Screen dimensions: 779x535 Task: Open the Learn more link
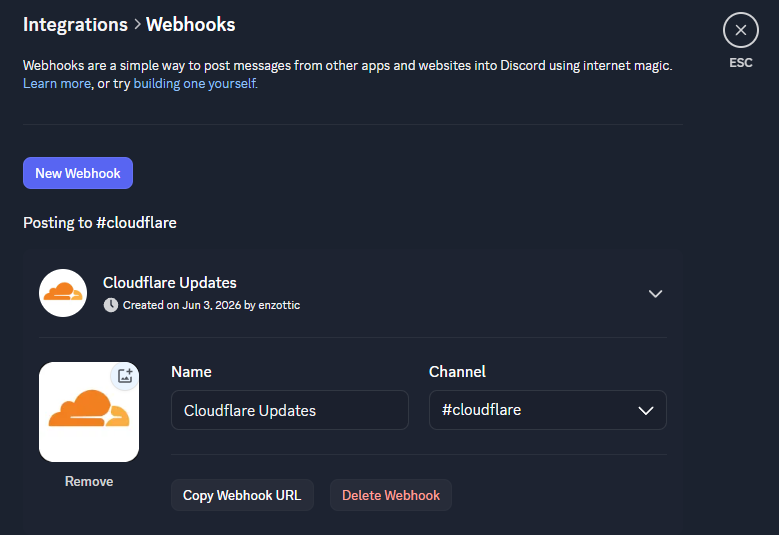(x=57, y=83)
